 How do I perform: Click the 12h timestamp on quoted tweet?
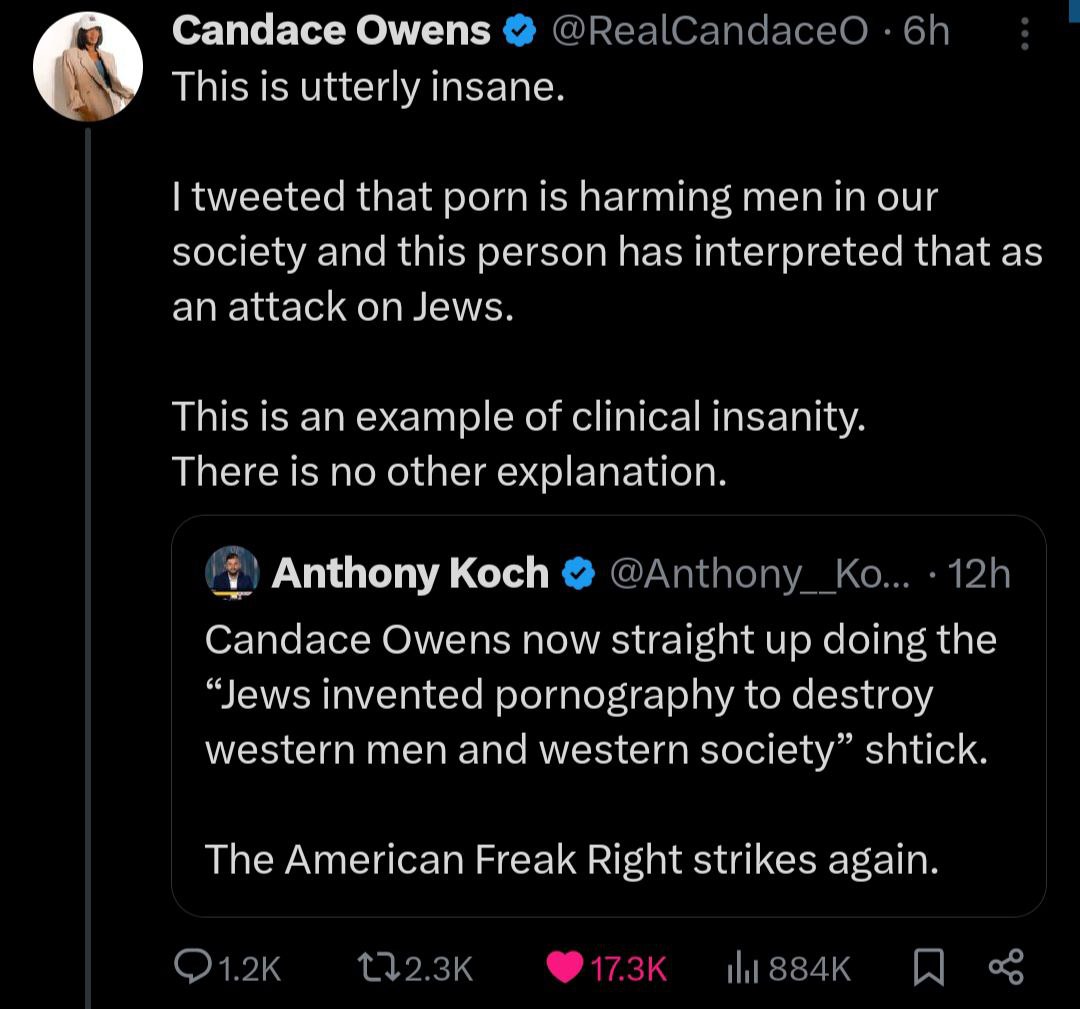click(979, 574)
